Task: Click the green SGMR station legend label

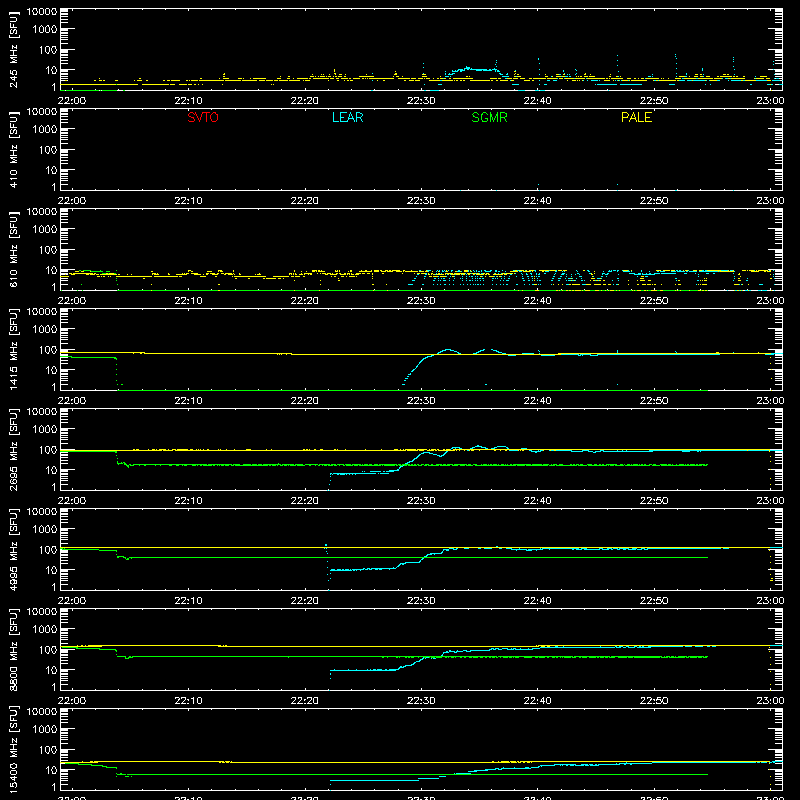Action: click(489, 117)
